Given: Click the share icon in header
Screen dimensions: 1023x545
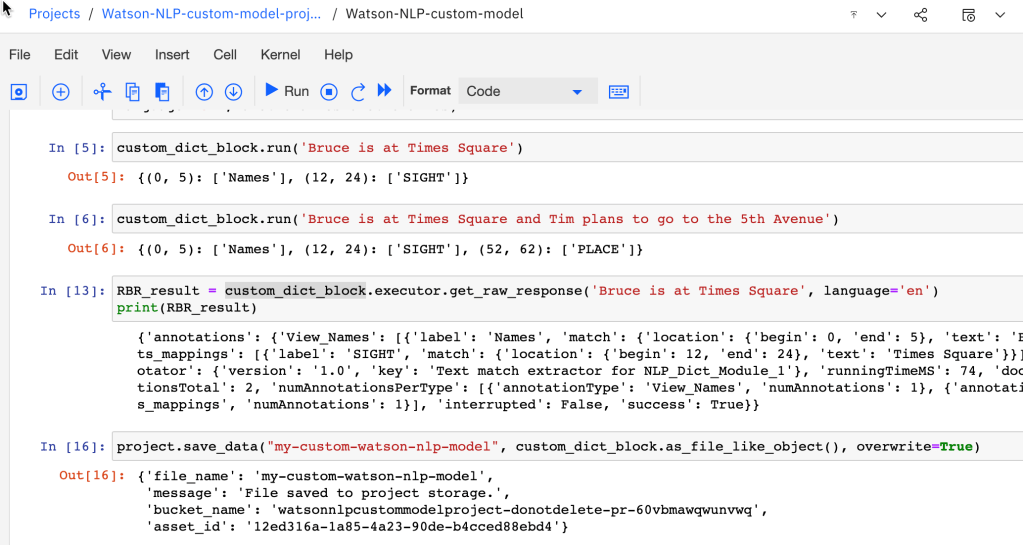Looking at the screenshot, I should tap(920, 15).
